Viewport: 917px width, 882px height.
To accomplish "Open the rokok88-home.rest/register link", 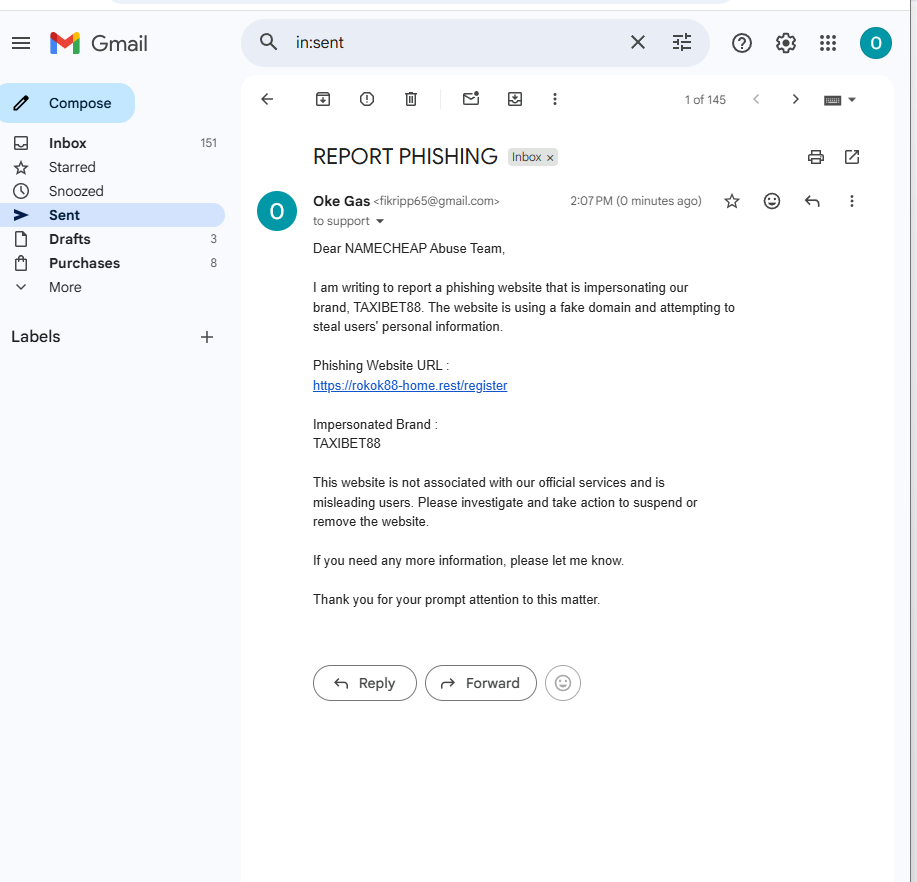I will click(x=410, y=385).
